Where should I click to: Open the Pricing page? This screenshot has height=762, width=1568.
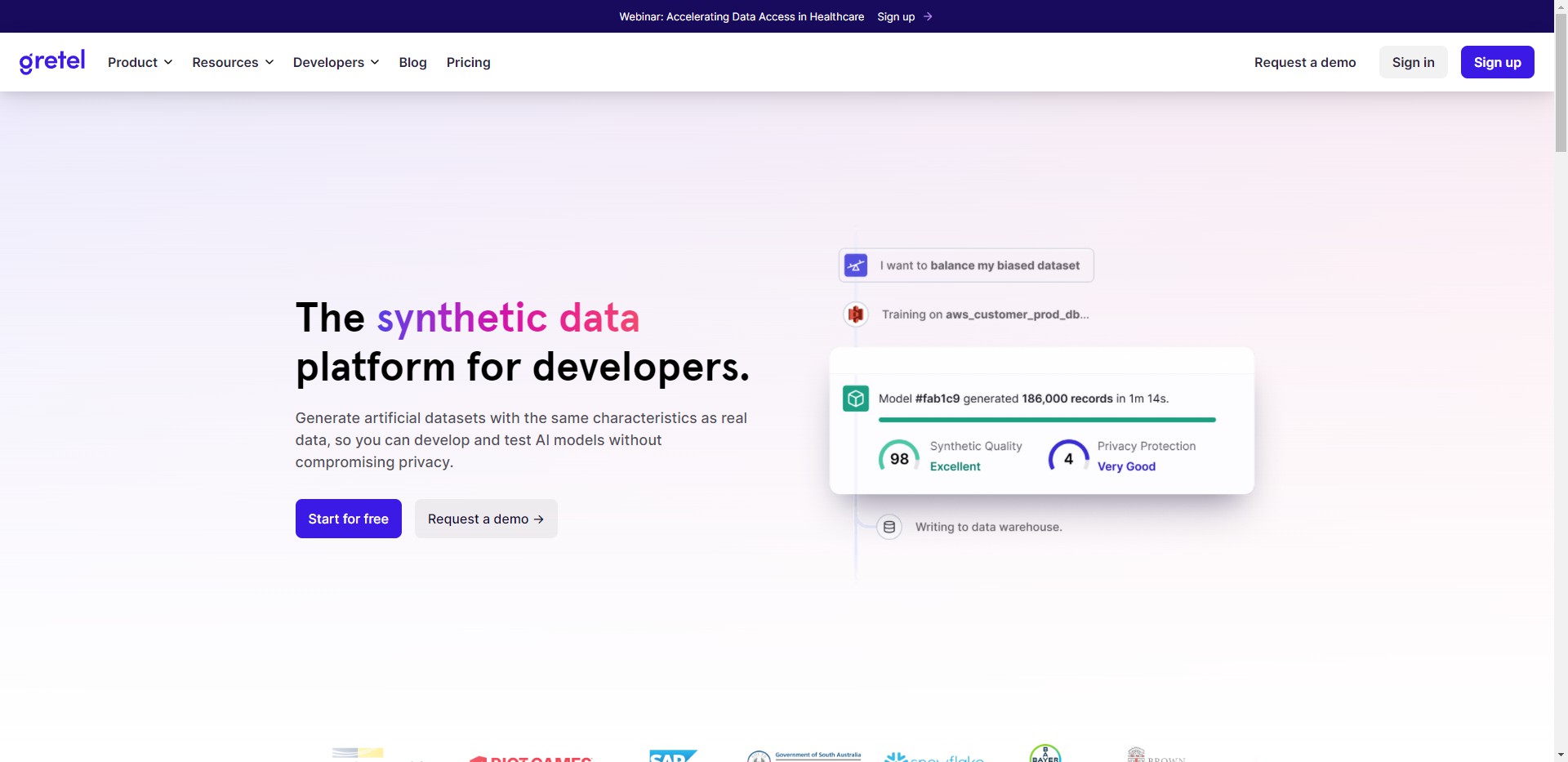[468, 62]
